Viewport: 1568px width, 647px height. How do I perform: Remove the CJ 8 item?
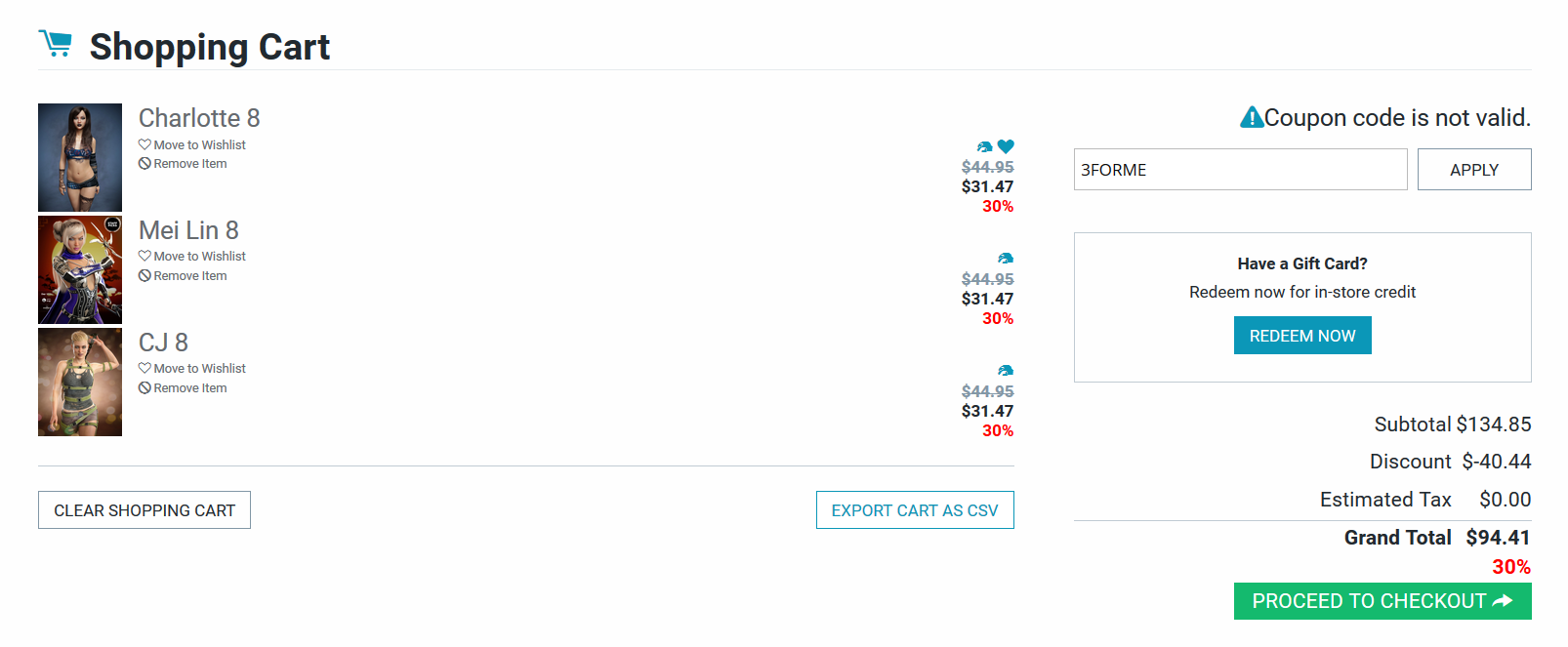point(189,388)
